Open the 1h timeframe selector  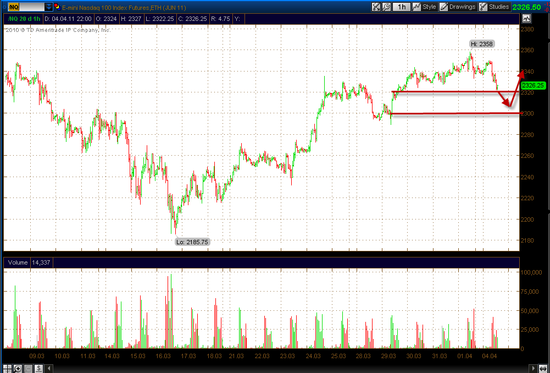point(401,7)
